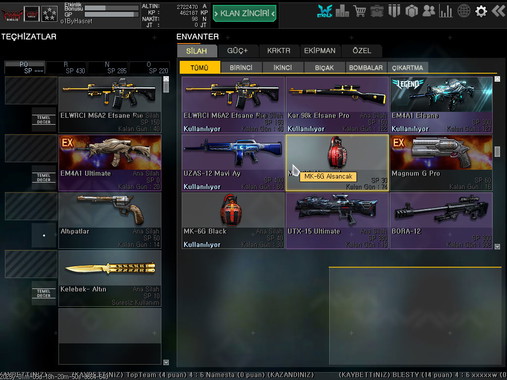Switch to the EKİPMAN tab
Screen dimensions: 507x380
320,51
